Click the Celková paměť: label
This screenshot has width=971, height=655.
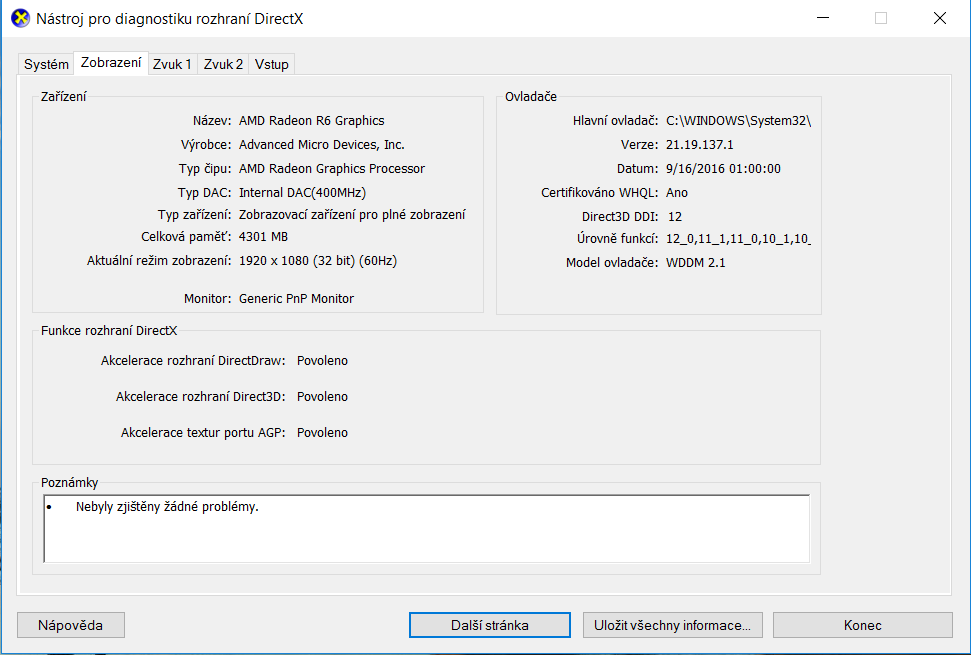pos(186,237)
